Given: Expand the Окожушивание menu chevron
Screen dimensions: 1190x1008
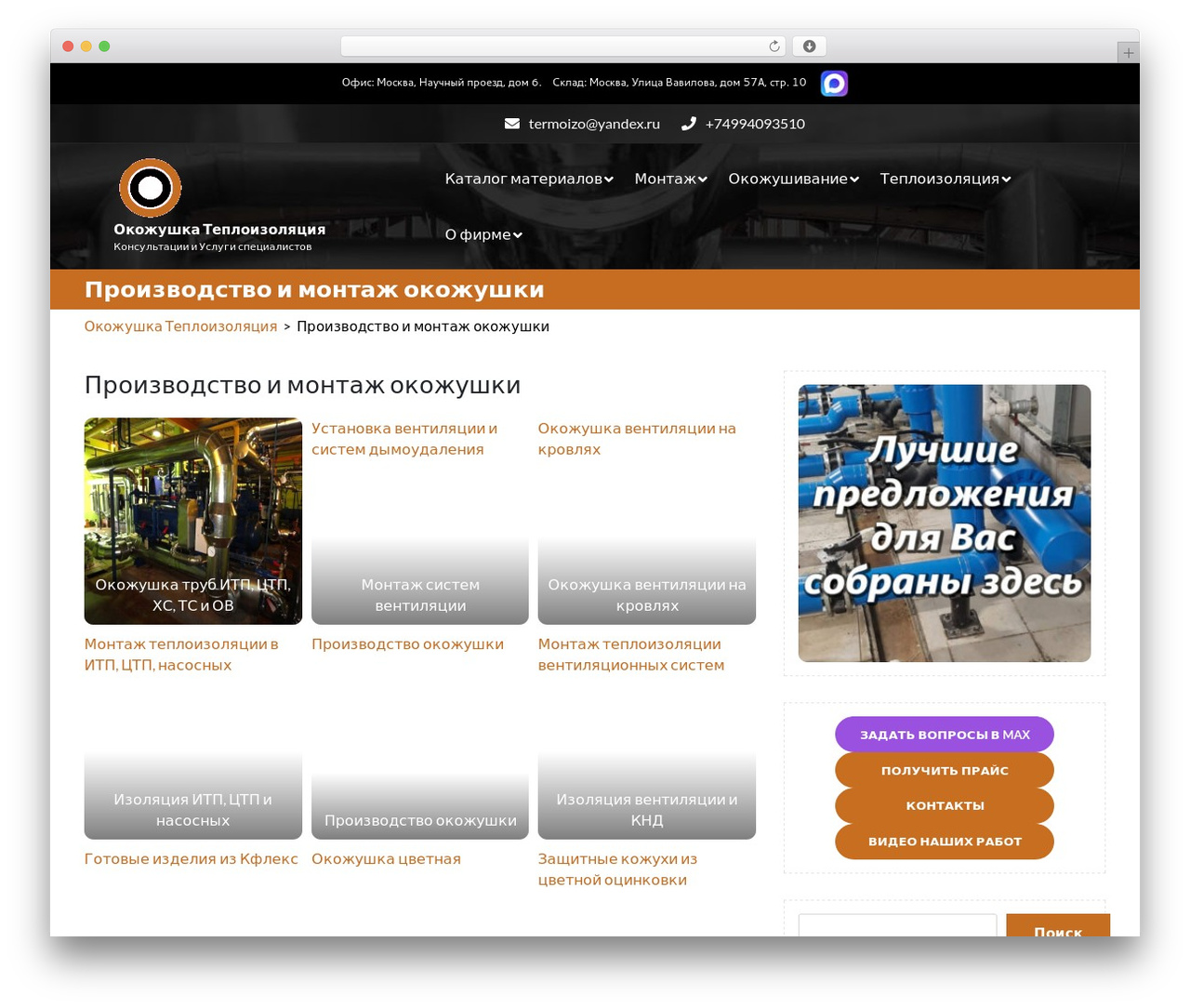Looking at the screenshot, I should point(854,179).
